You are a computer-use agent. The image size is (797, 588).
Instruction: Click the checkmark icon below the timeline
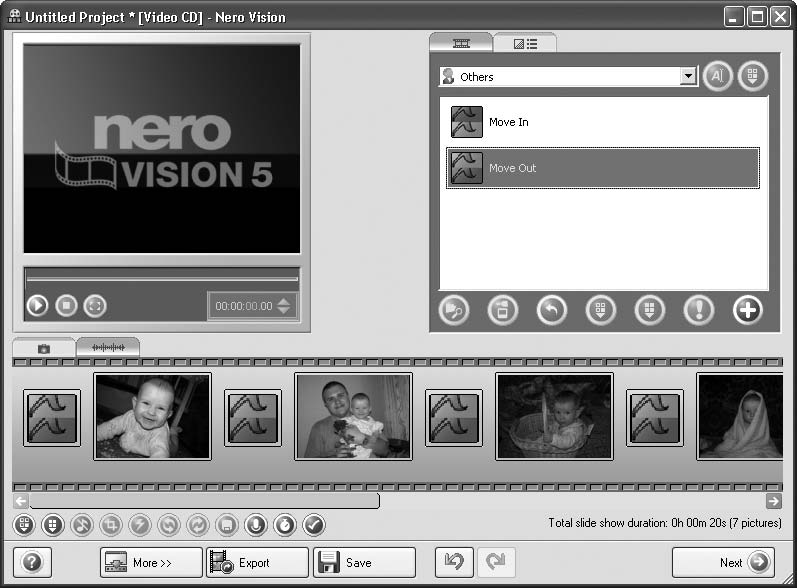(x=314, y=524)
